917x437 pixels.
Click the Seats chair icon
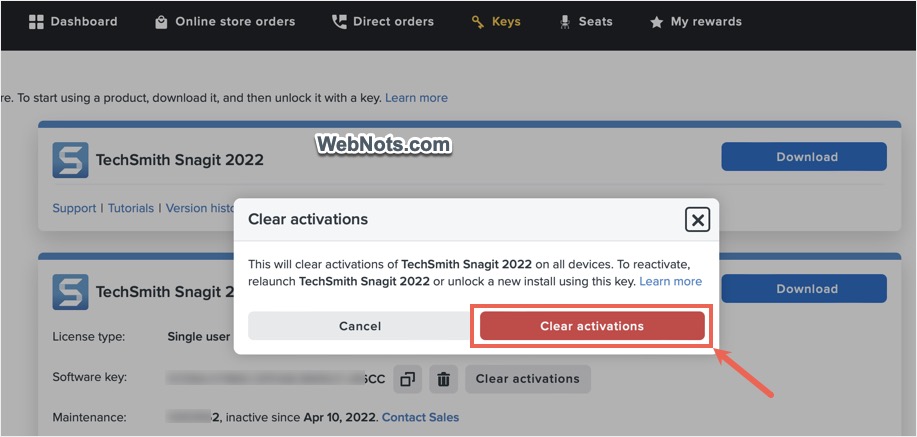565,21
